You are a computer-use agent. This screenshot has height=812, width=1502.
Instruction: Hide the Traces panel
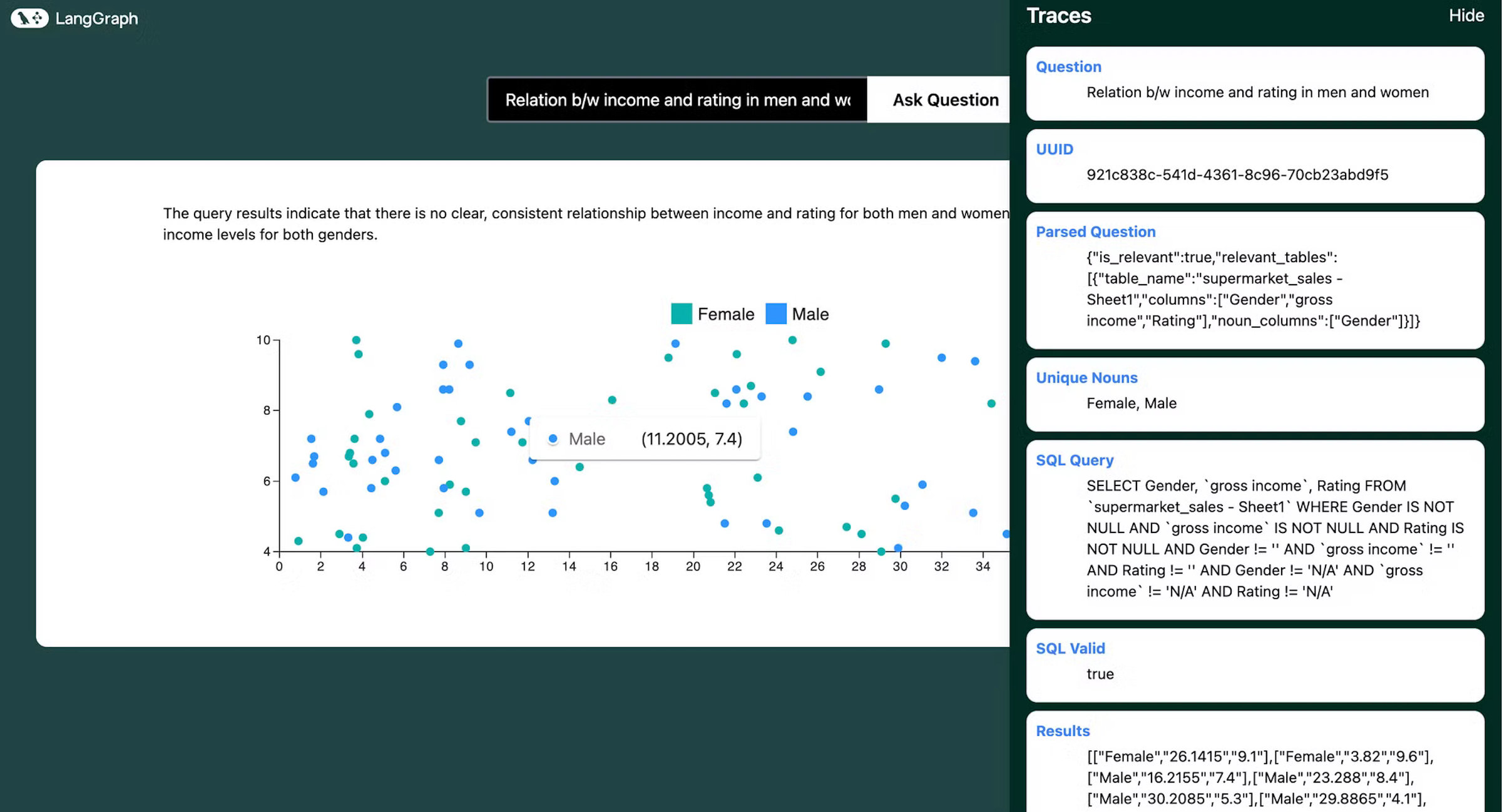pos(1466,16)
